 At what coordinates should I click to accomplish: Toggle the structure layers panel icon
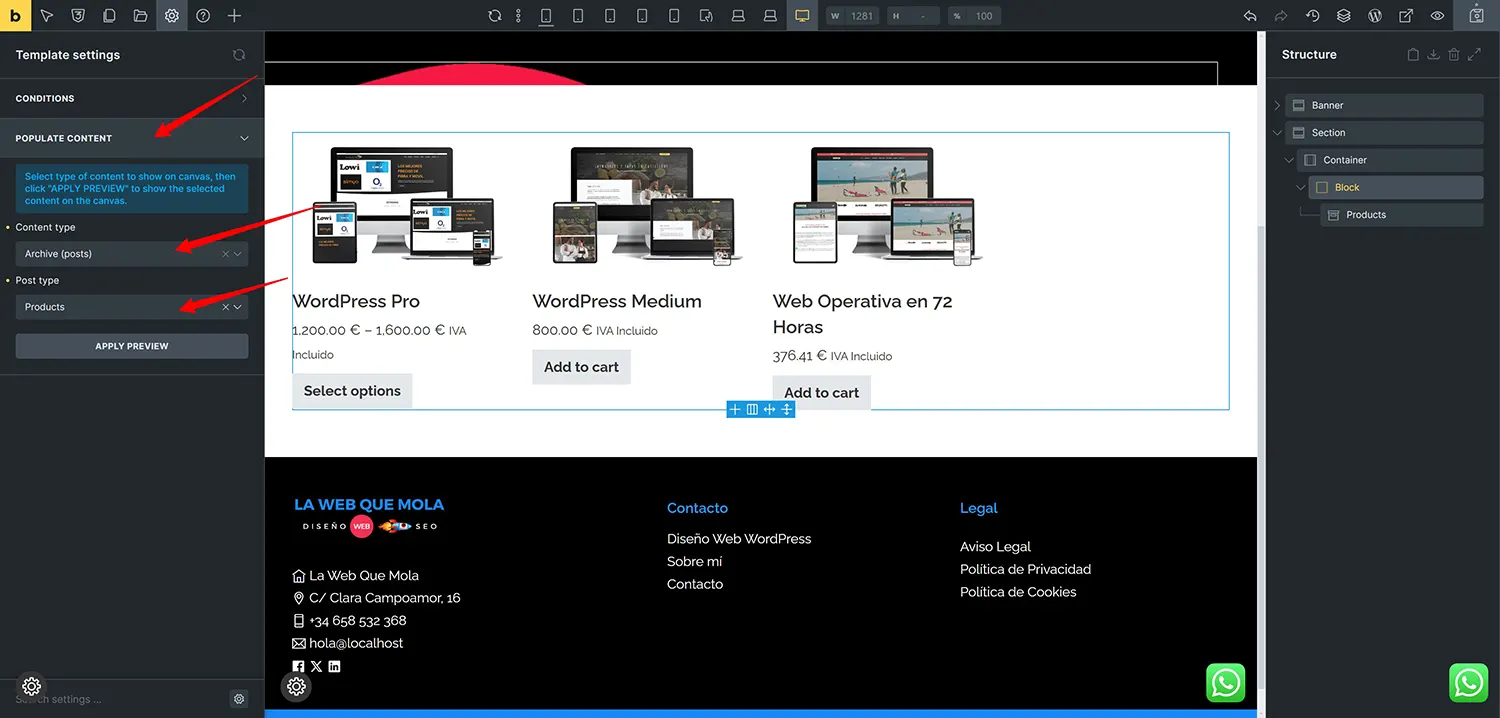pos(1344,16)
